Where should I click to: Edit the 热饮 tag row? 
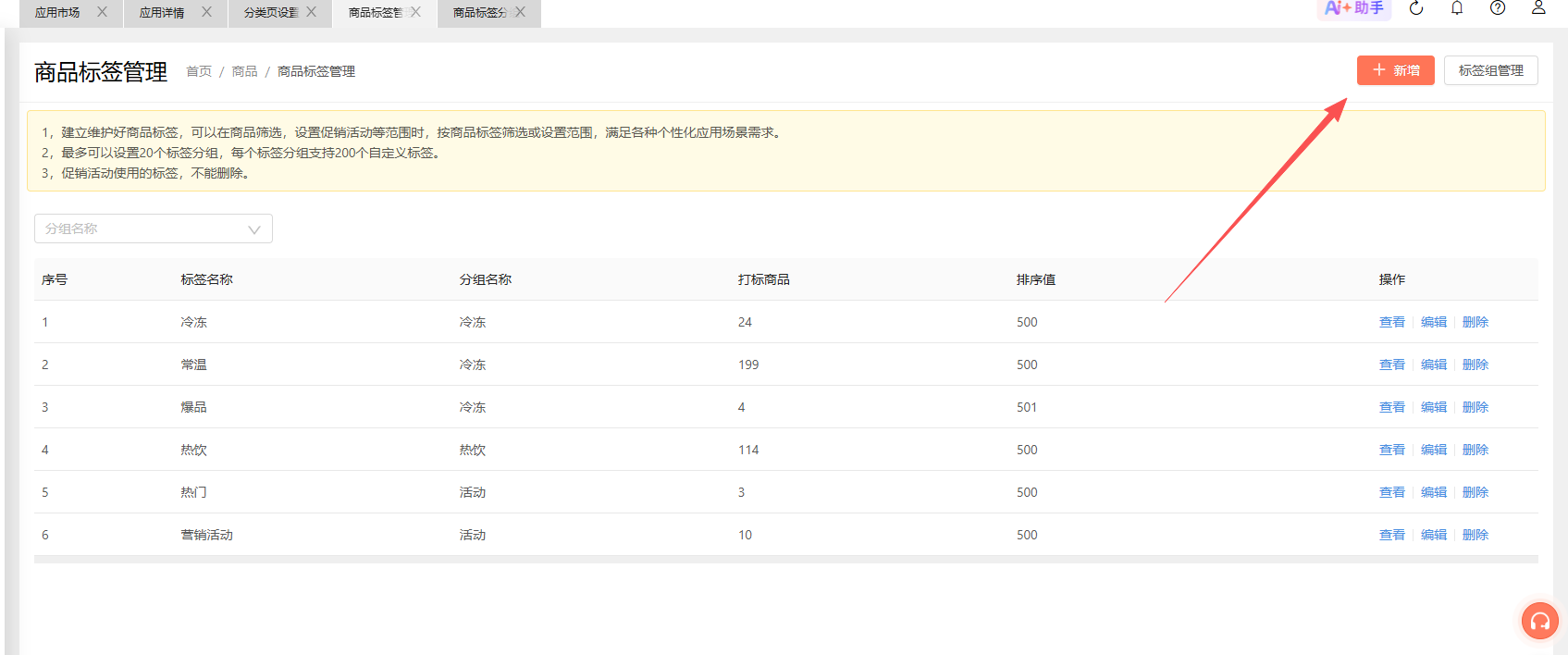[1434, 450]
